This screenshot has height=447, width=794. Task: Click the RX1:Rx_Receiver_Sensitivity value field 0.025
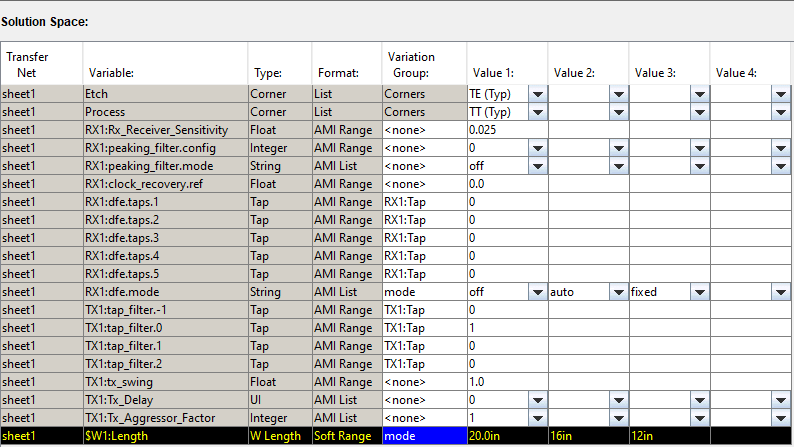click(x=506, y=129)
